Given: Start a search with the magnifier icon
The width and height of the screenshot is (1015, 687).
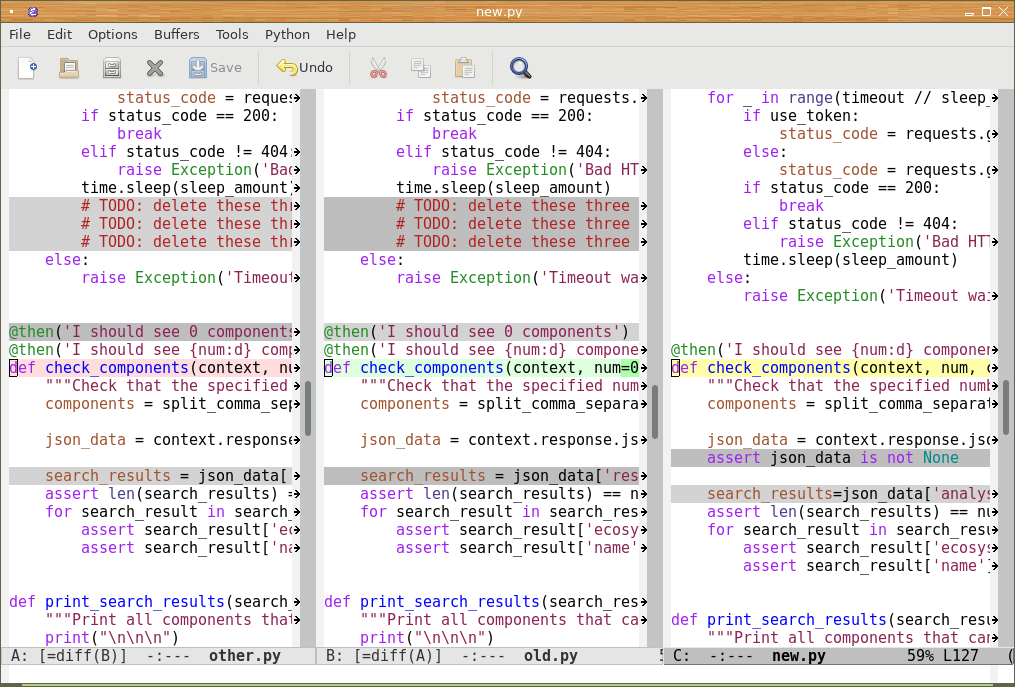Looking at the screenshot, I should click(x=520, y=68).
